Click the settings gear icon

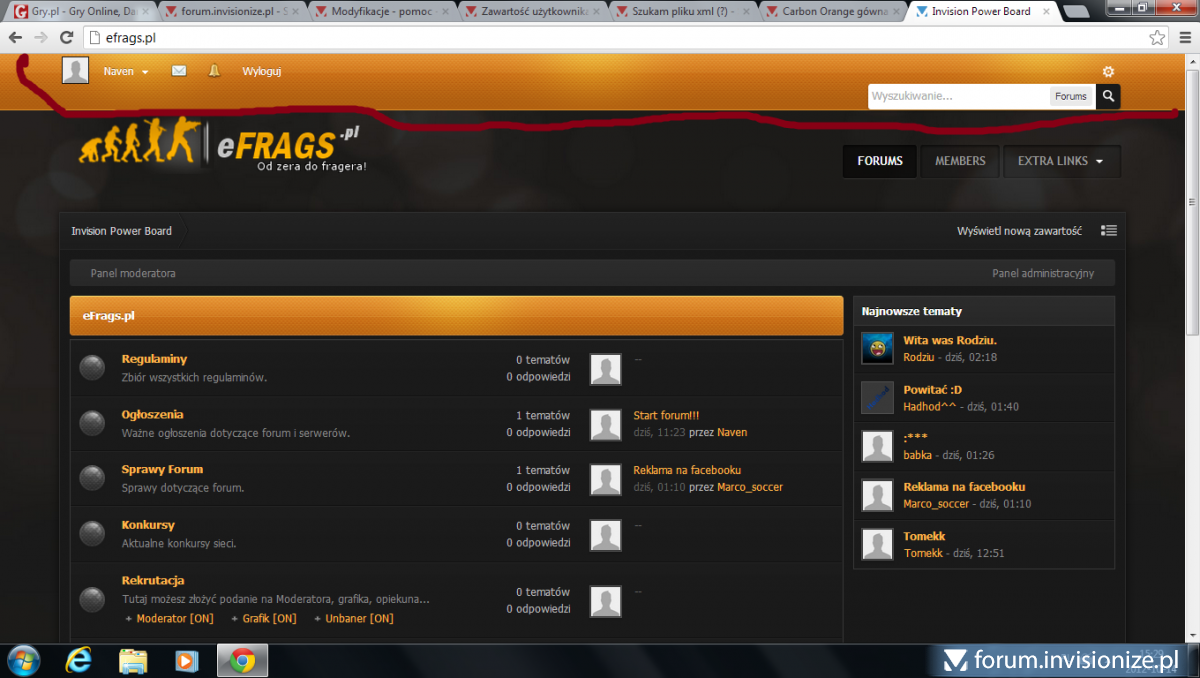[x=1108, y=72]
